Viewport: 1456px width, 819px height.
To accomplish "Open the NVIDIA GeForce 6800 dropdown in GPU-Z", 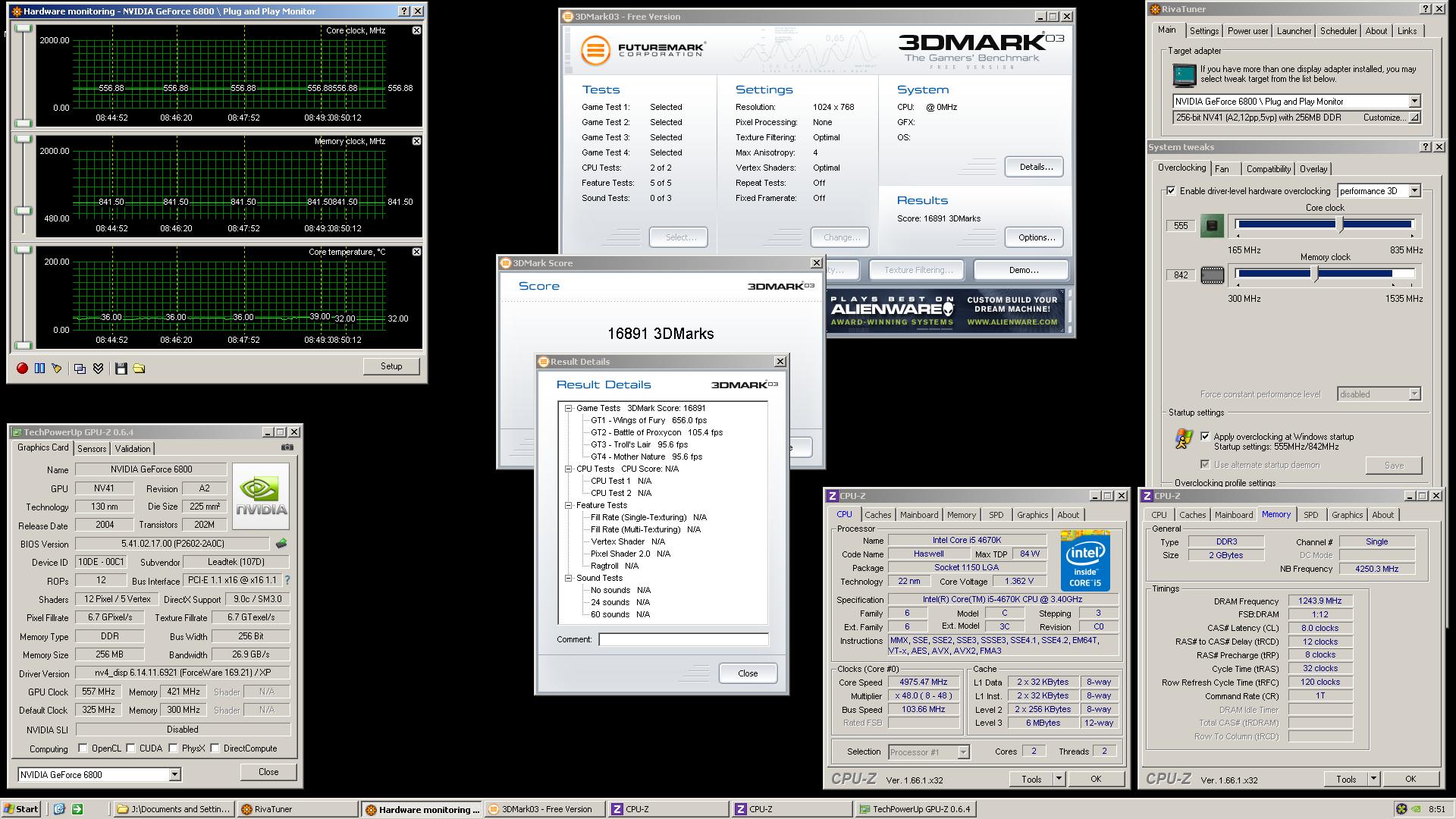I will [174, 774].
